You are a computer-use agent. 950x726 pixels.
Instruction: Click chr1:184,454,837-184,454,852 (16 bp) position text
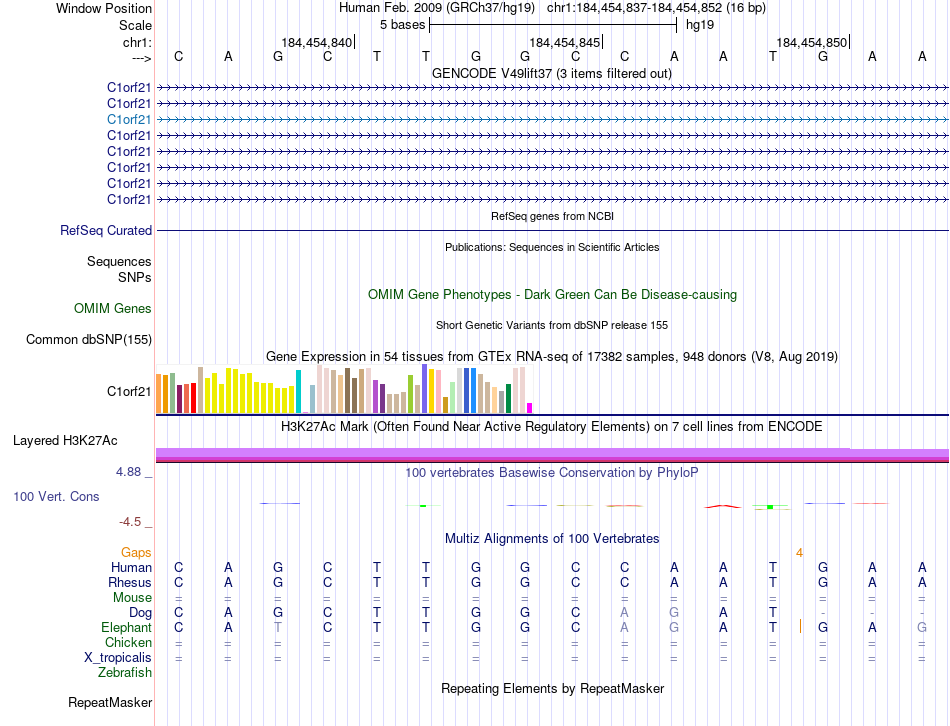656,8
